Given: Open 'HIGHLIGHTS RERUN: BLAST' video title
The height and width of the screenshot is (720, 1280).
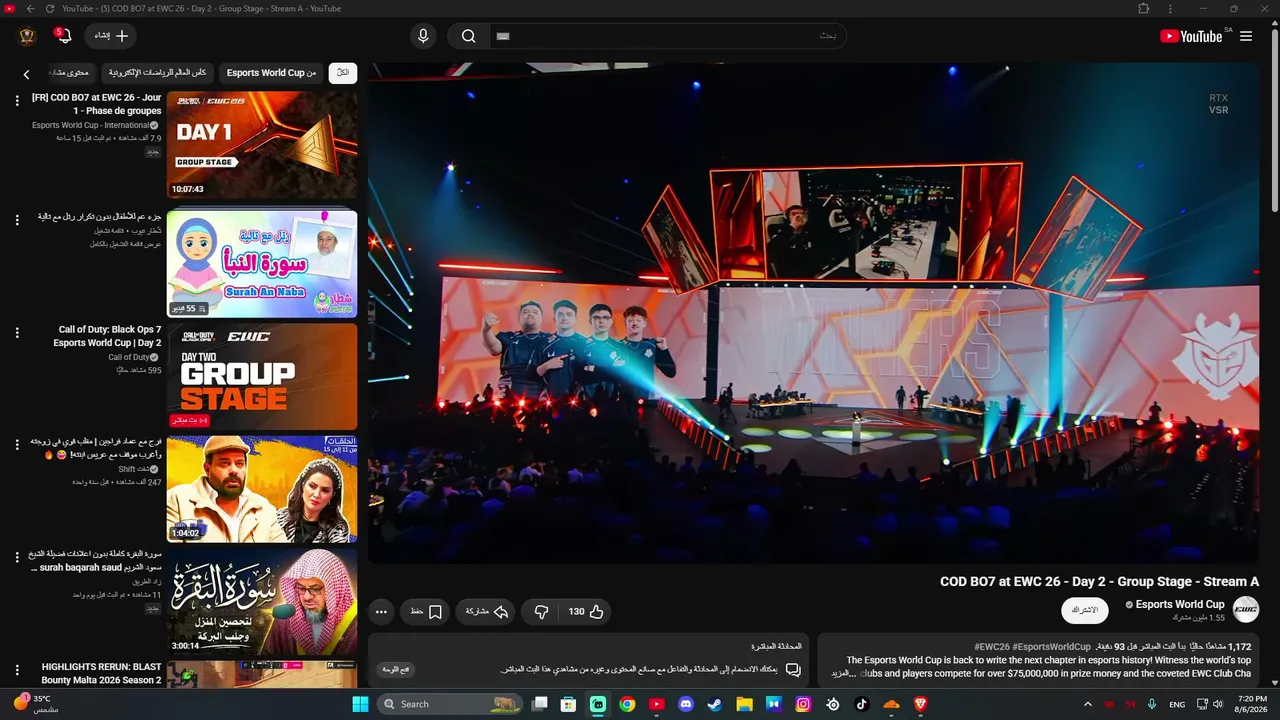Looking at the screenshot, I should (x=101, y=673).
